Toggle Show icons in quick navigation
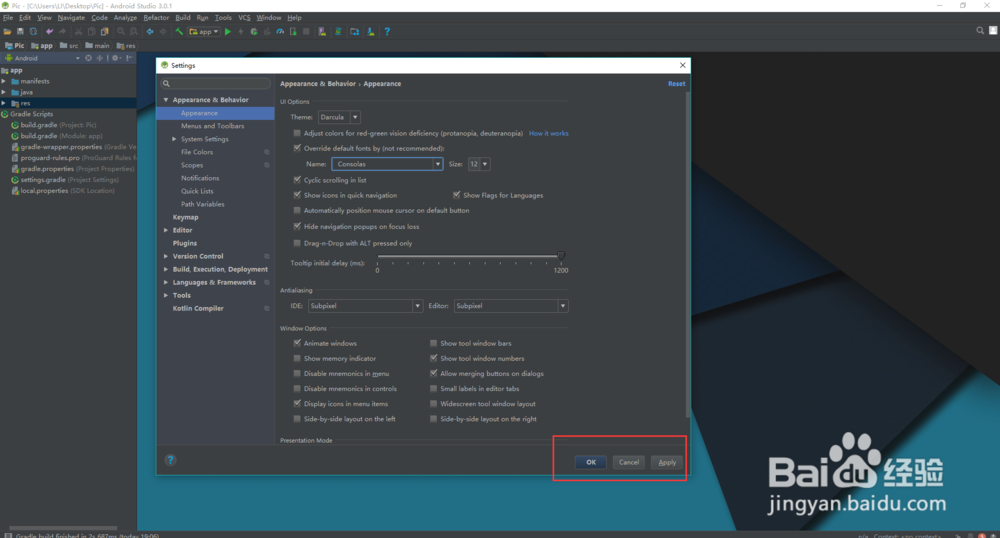The height and width of the screenshot is (538, 1000). [297, 195]
